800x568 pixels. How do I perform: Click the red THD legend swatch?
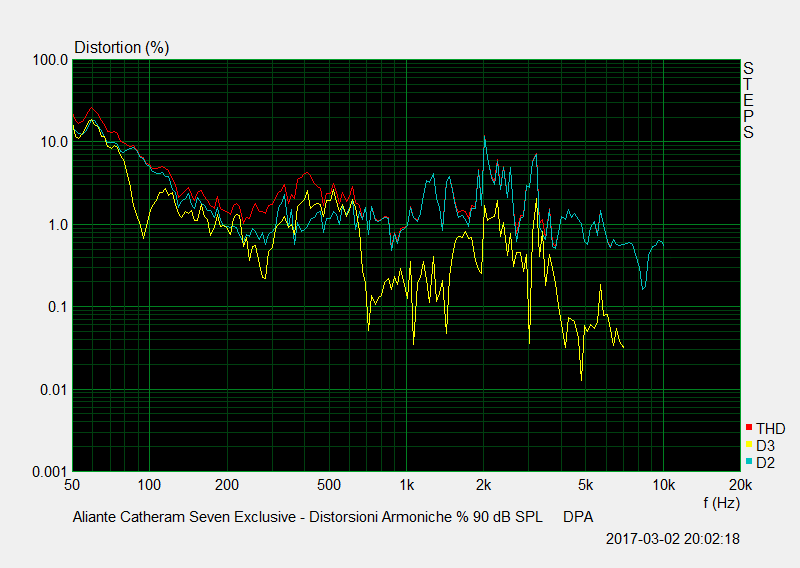click(x=749, y=427)
